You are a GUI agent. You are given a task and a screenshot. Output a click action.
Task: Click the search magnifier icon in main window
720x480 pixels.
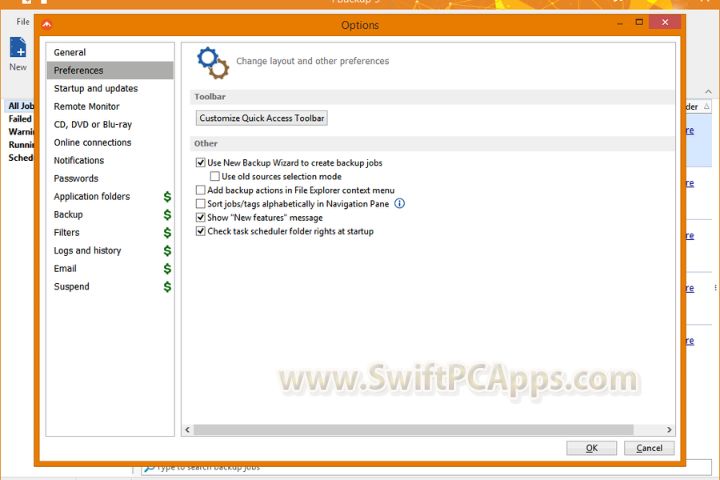click(x=149, y=468)
